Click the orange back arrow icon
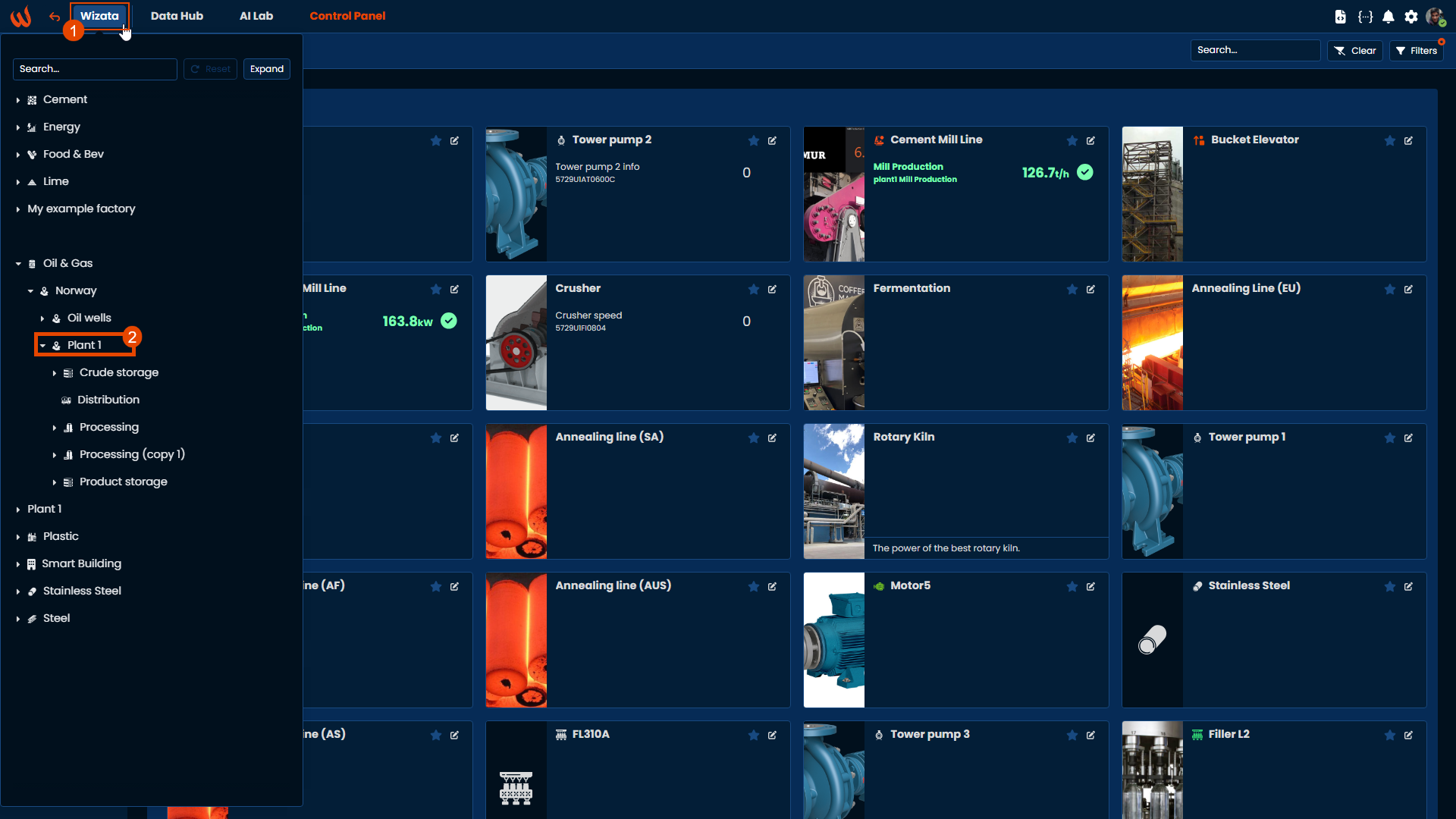 55,17
